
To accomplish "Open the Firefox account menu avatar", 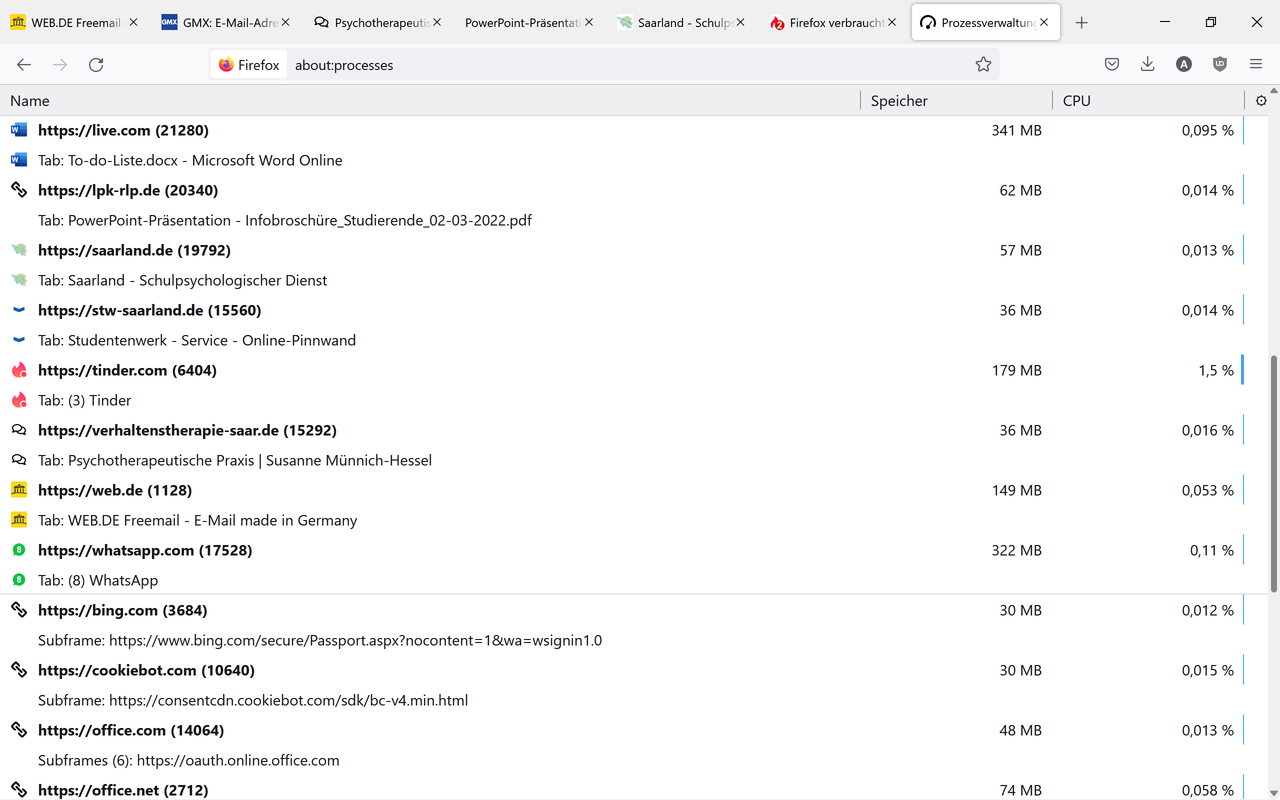I will [1184, 65].
